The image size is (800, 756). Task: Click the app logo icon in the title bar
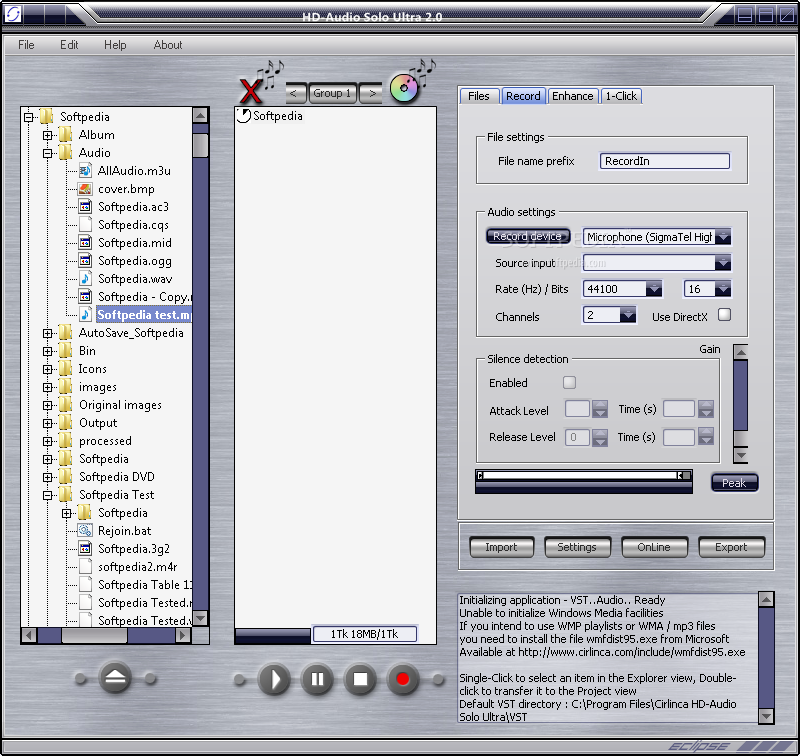[x=12, y=14]
